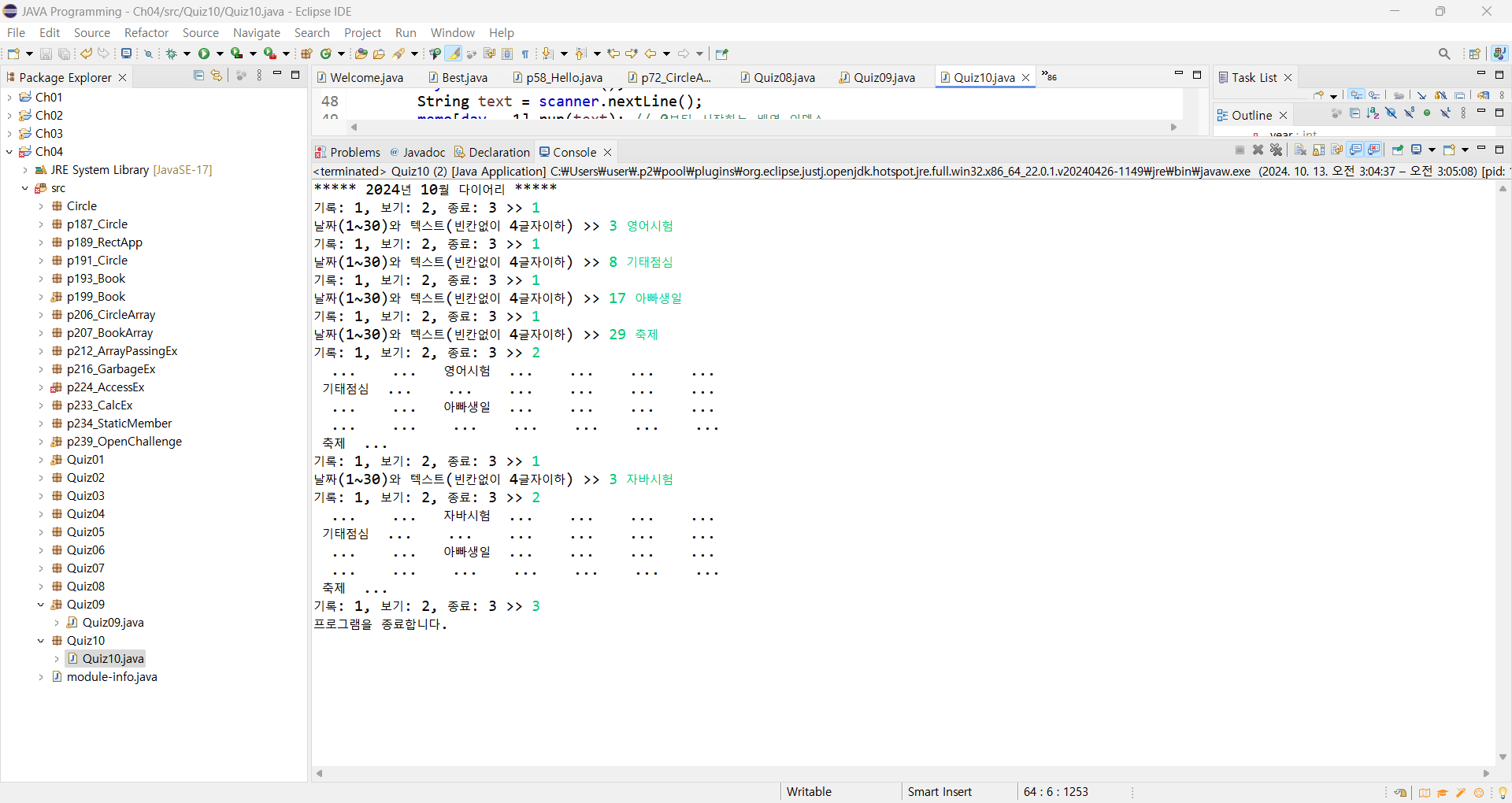Toggle Block Selection mode
Image resolution: width=1512 pixels, height=803 pixels.
tap(507, 54)
